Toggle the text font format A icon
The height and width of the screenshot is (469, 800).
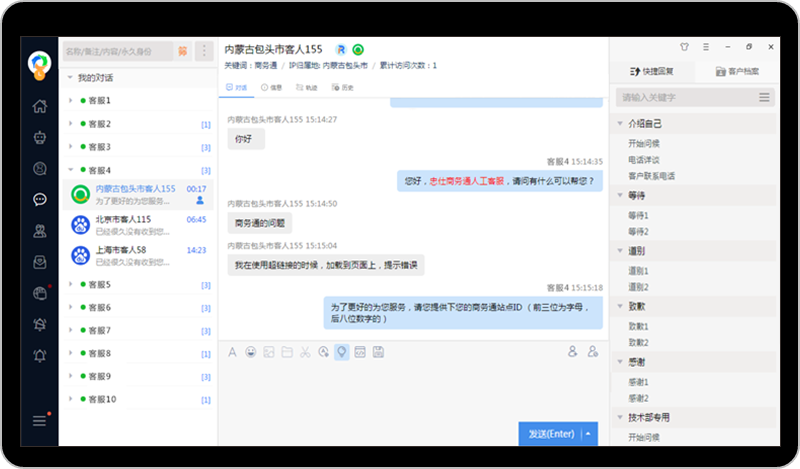[x=232, y=352]
